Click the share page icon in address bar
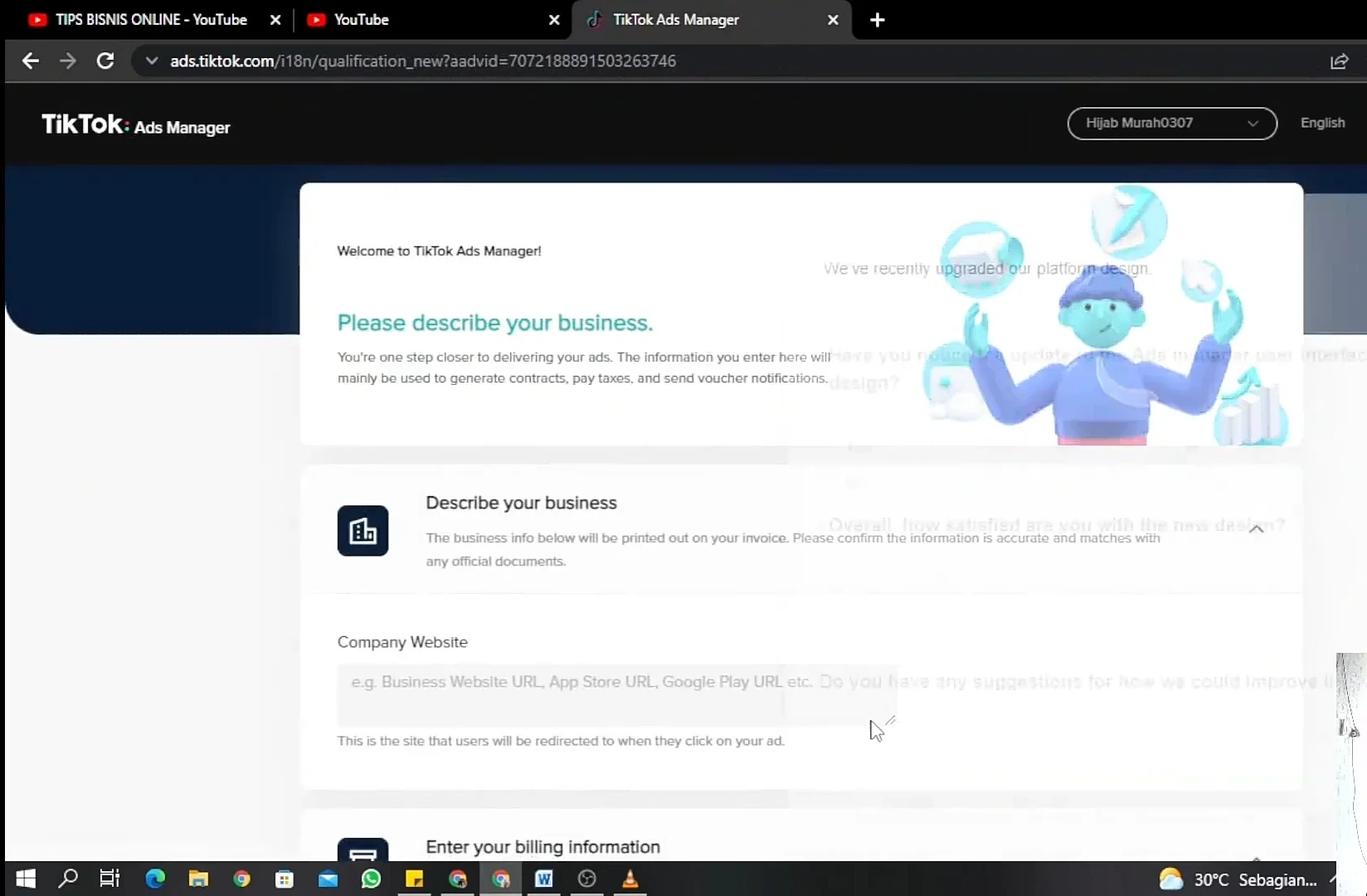Viewport: 1367px width, 896px height. (x=1339, y=61)
